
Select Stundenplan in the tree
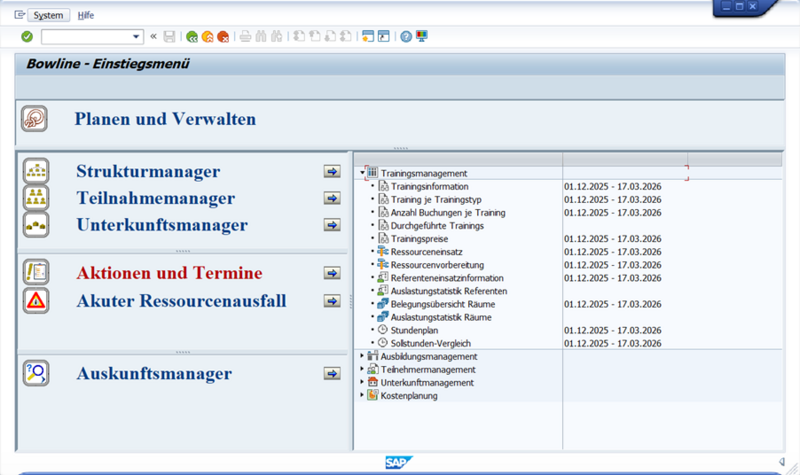(414, 331)
